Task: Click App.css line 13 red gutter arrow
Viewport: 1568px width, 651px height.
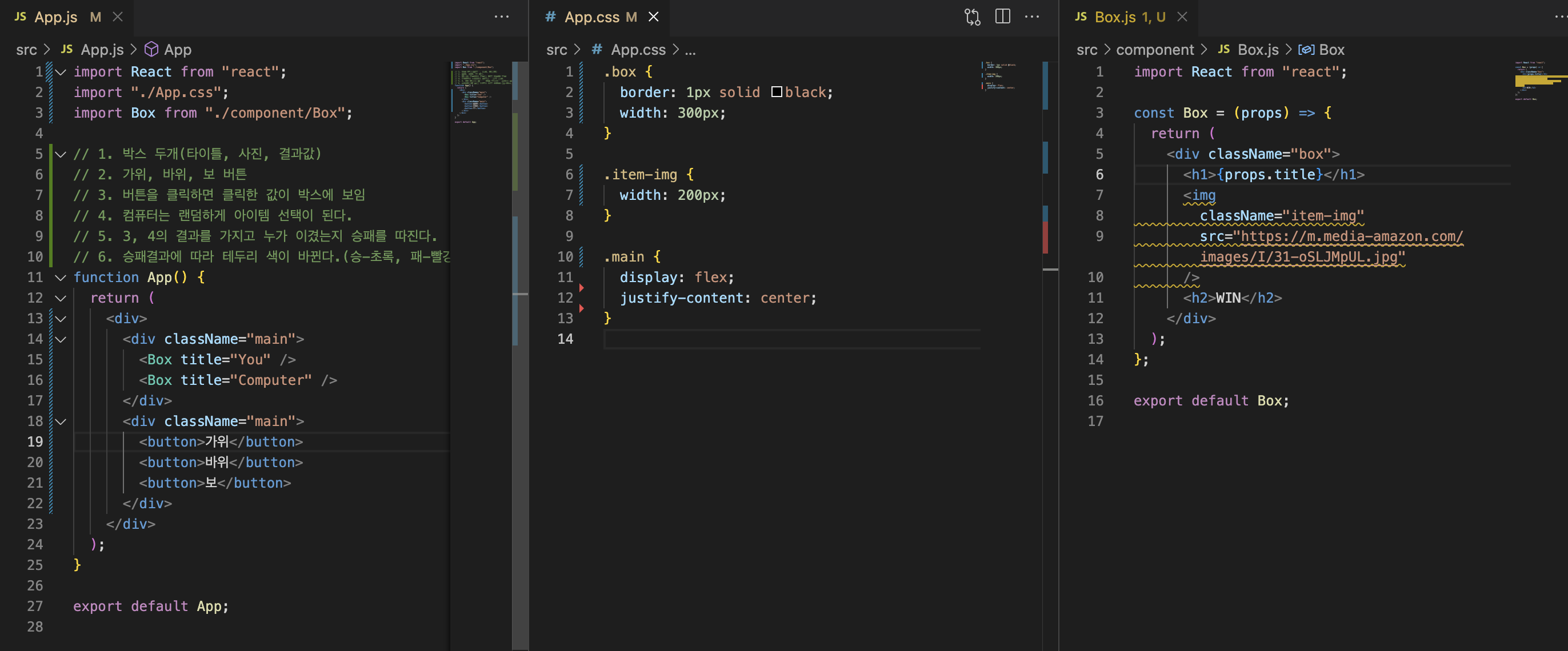Action: pos(582,308)
